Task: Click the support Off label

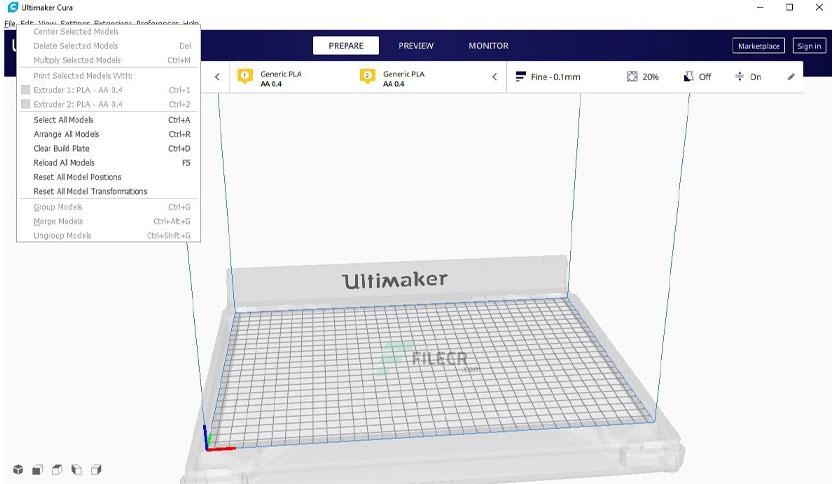Action: point(705,77)
